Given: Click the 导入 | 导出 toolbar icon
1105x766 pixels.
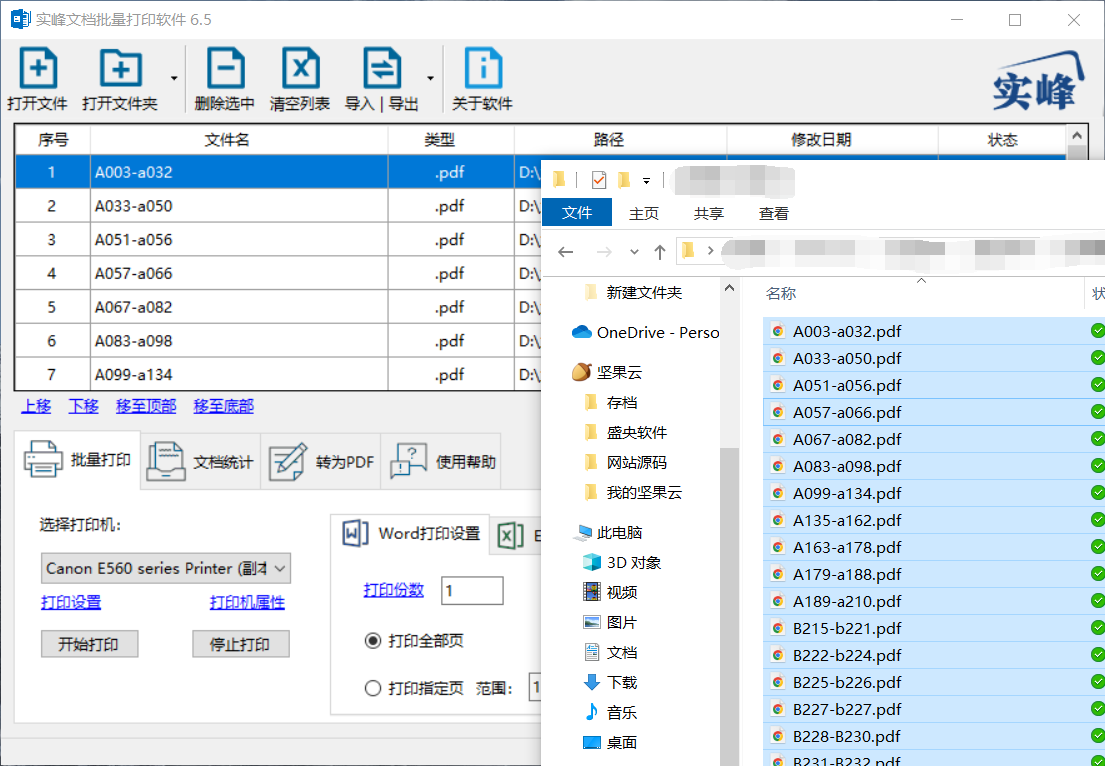Looking at the screenshot, I should [382, 69].
